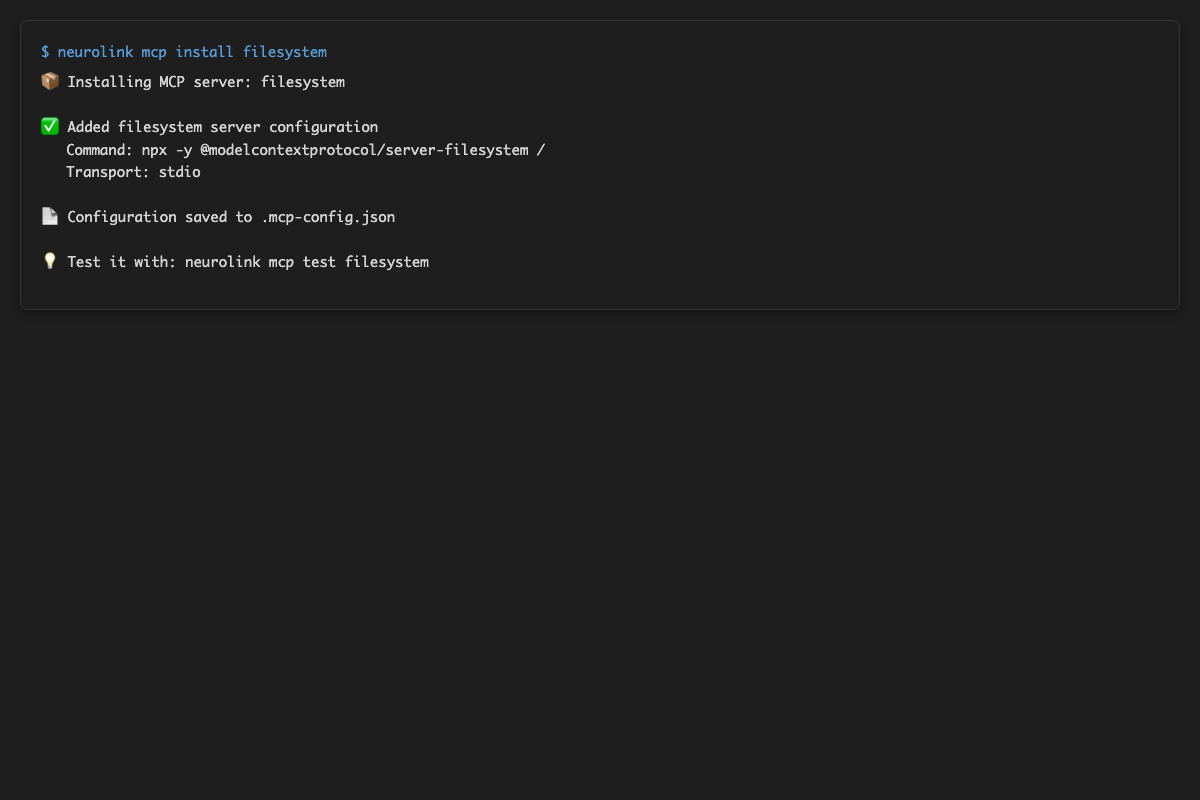Click the Installing MCP server: filesystem text
This screenshot has height=800, width=1200.
tap(205, 81)
